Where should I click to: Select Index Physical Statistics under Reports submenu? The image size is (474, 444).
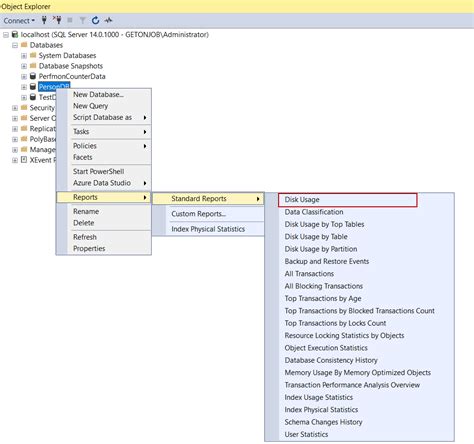[x=208, y=229]
